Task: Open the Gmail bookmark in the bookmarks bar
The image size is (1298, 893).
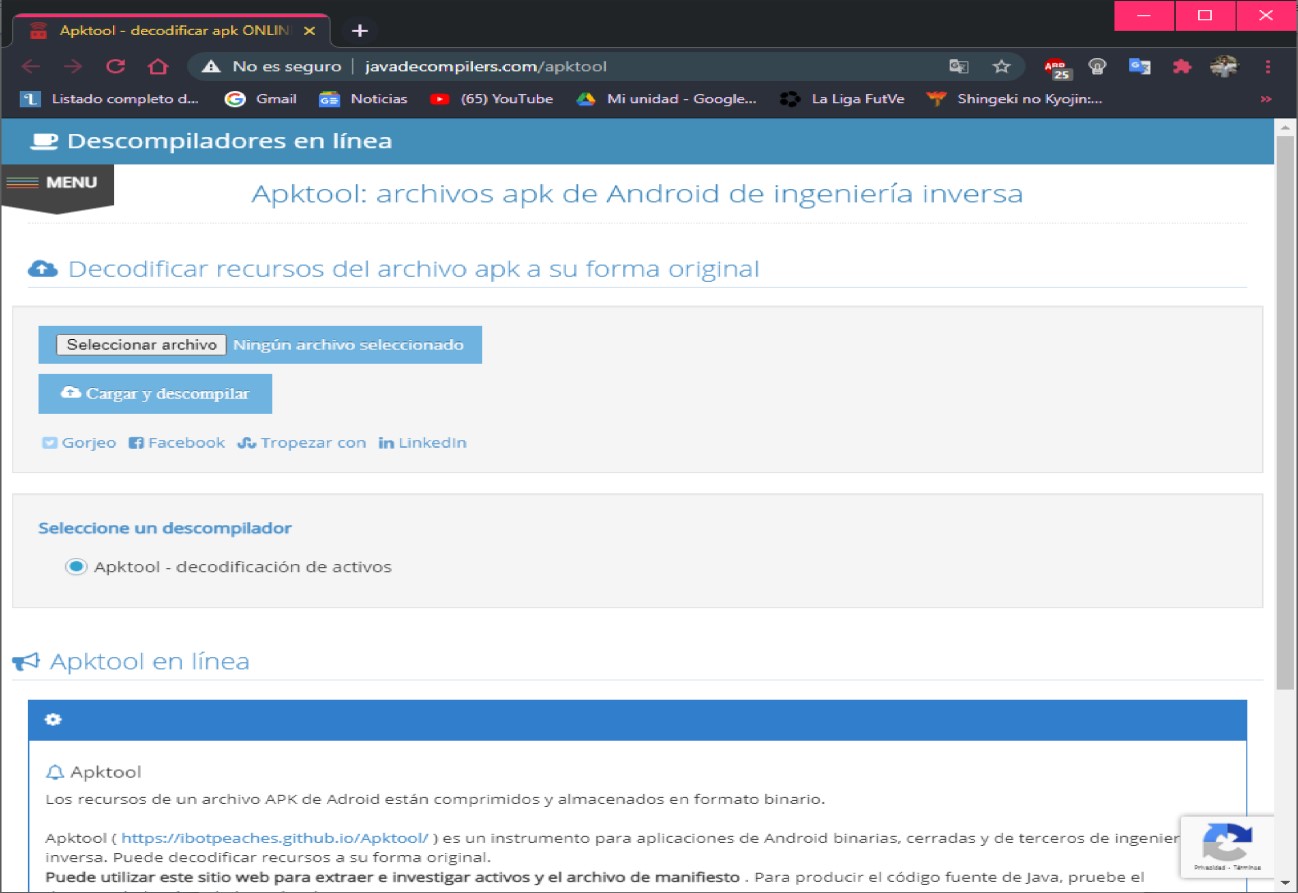Action: (260, 99)
